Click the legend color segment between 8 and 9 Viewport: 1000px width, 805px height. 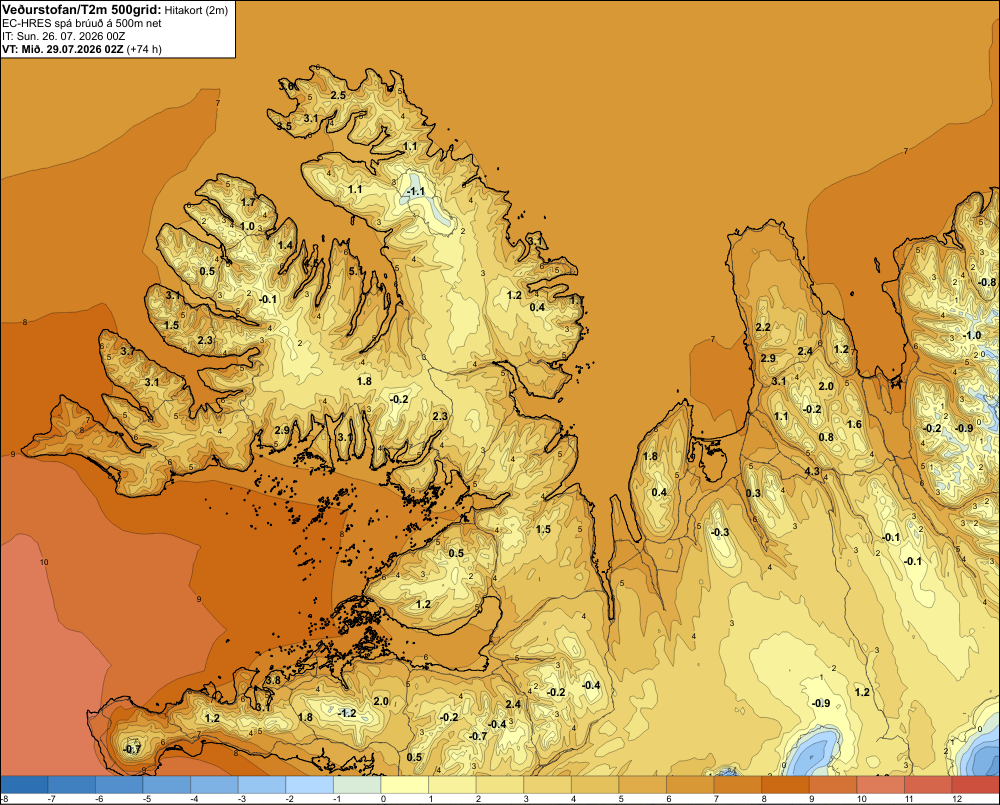(x=785, y=784)
